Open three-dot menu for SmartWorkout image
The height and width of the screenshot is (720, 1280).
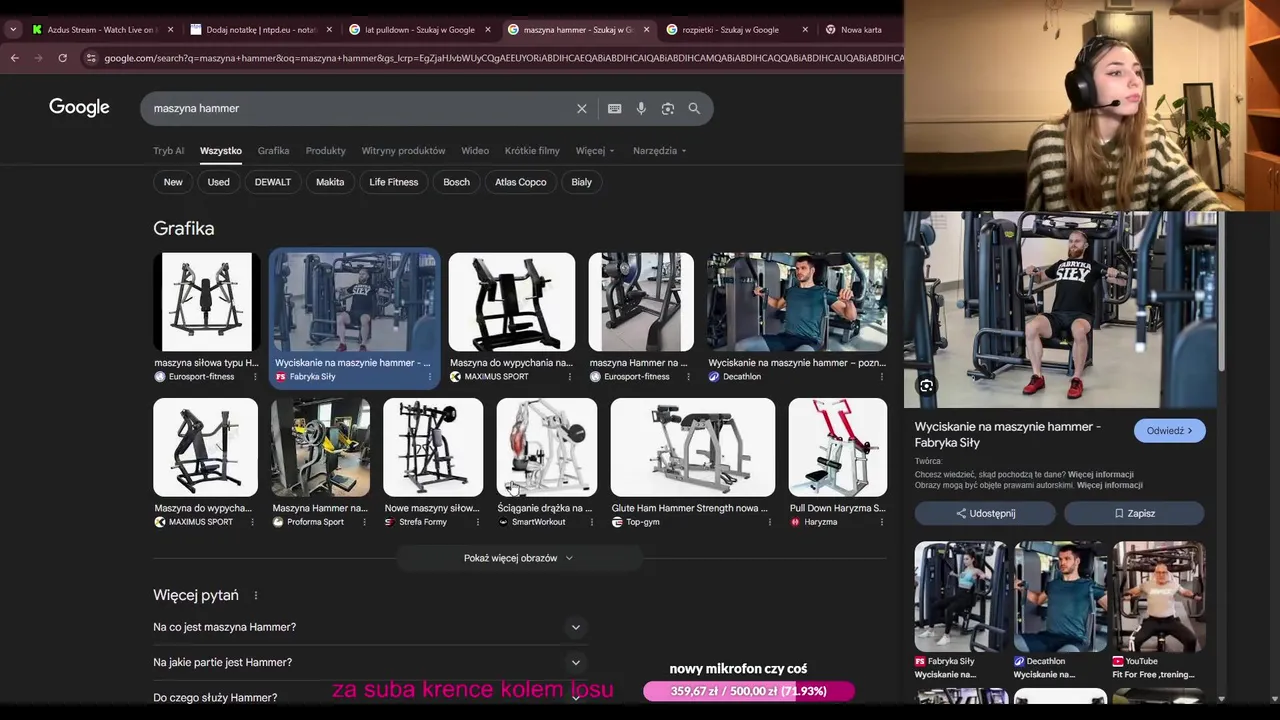(592, 522)
